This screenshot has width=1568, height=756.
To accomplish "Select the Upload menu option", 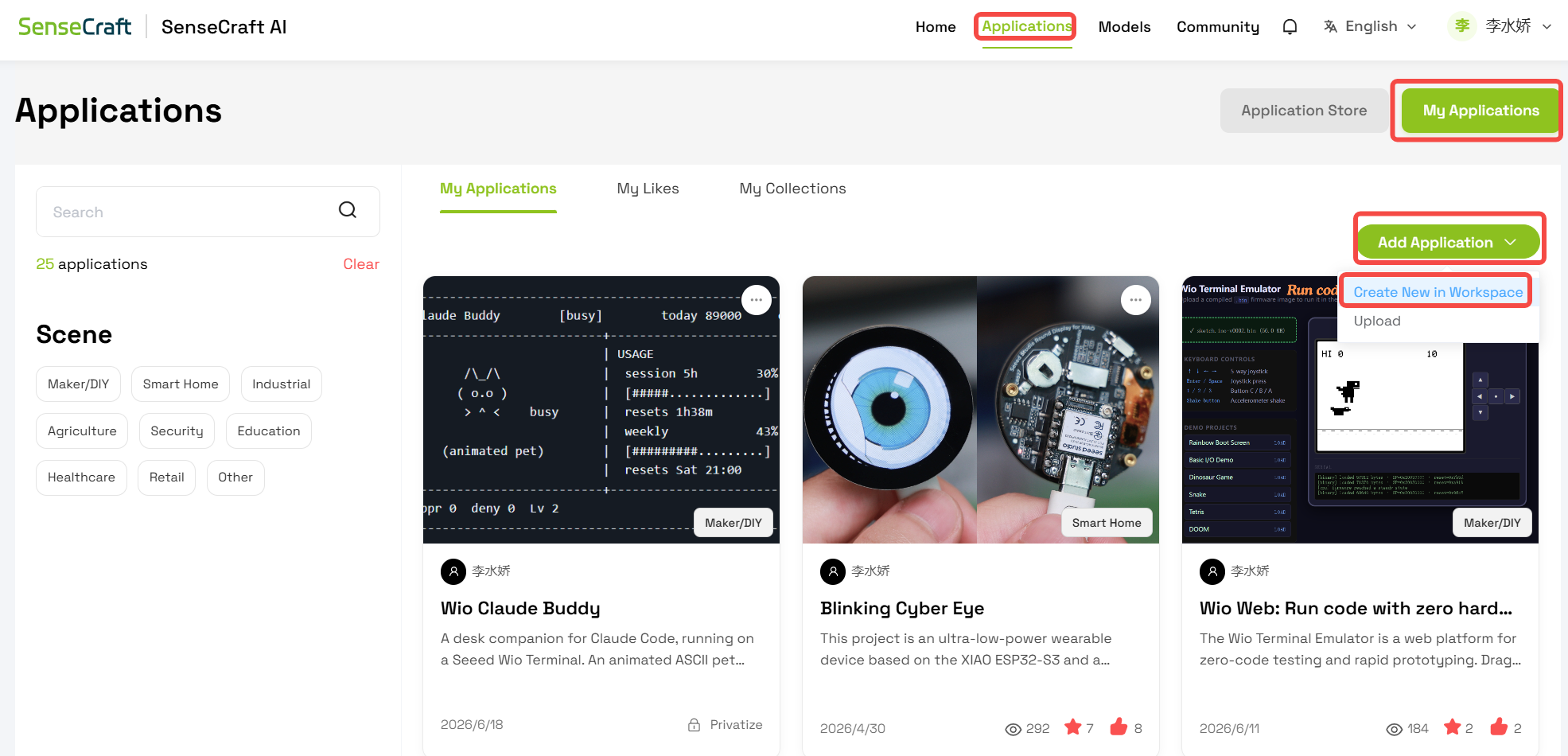I will tap(1377, 321).
